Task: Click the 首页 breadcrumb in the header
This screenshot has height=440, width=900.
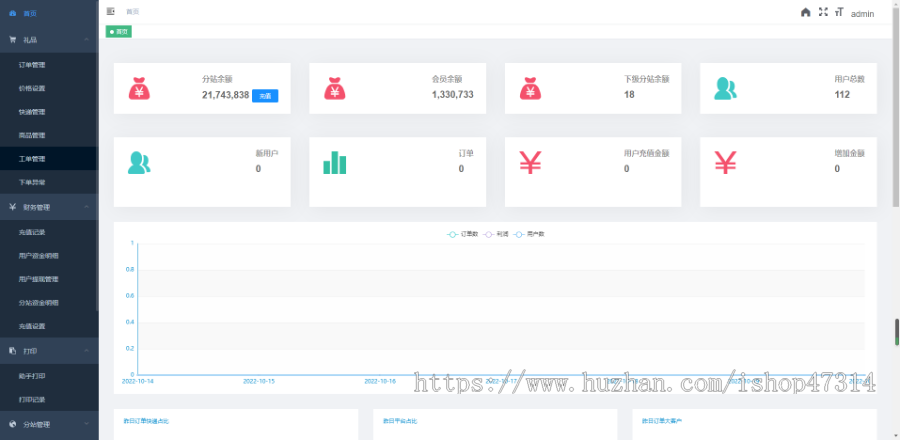Action: [x=133, y=11]
